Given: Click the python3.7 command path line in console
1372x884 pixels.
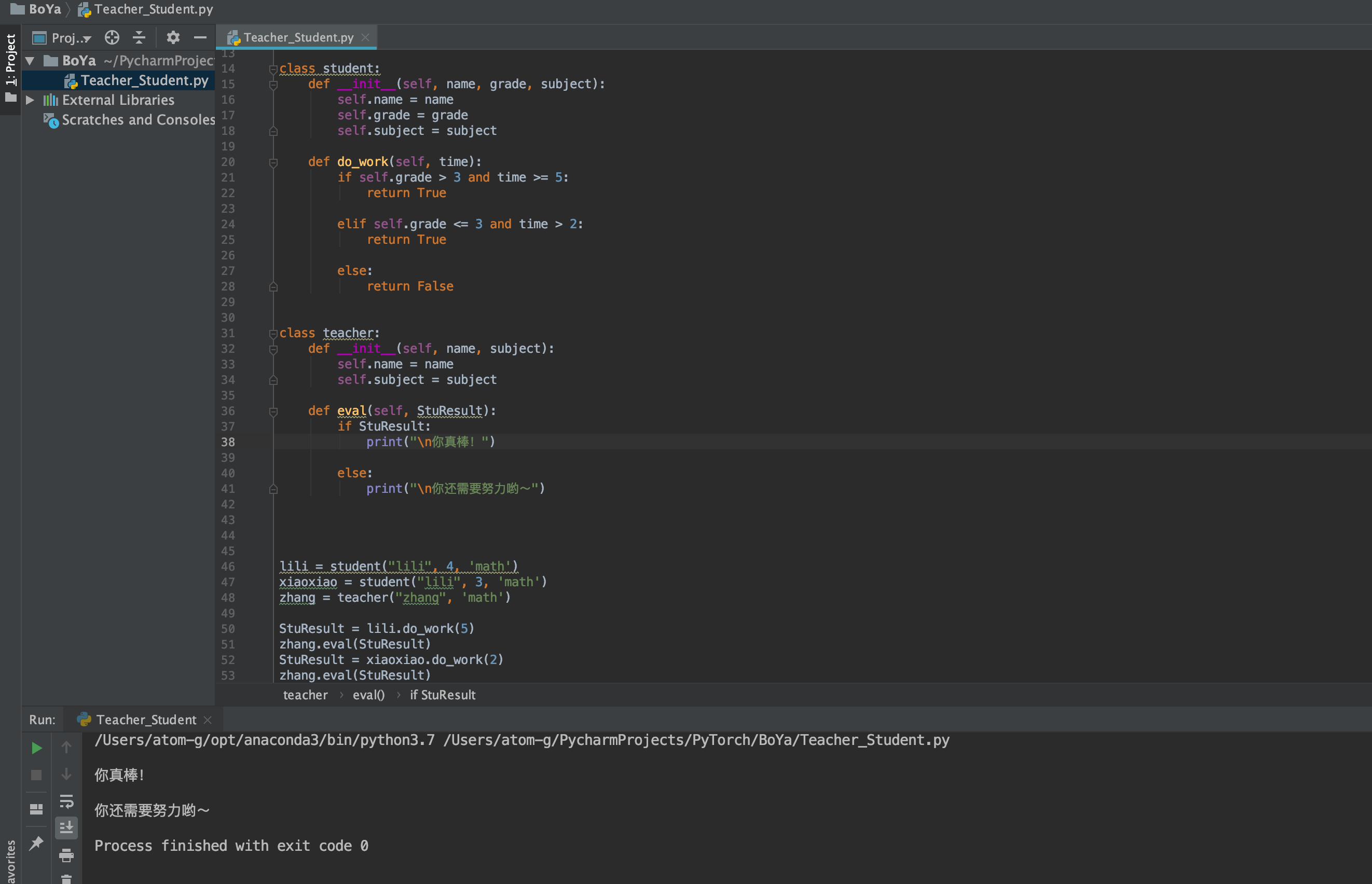Looking at the screenshot, I should (x=522, y=740).
